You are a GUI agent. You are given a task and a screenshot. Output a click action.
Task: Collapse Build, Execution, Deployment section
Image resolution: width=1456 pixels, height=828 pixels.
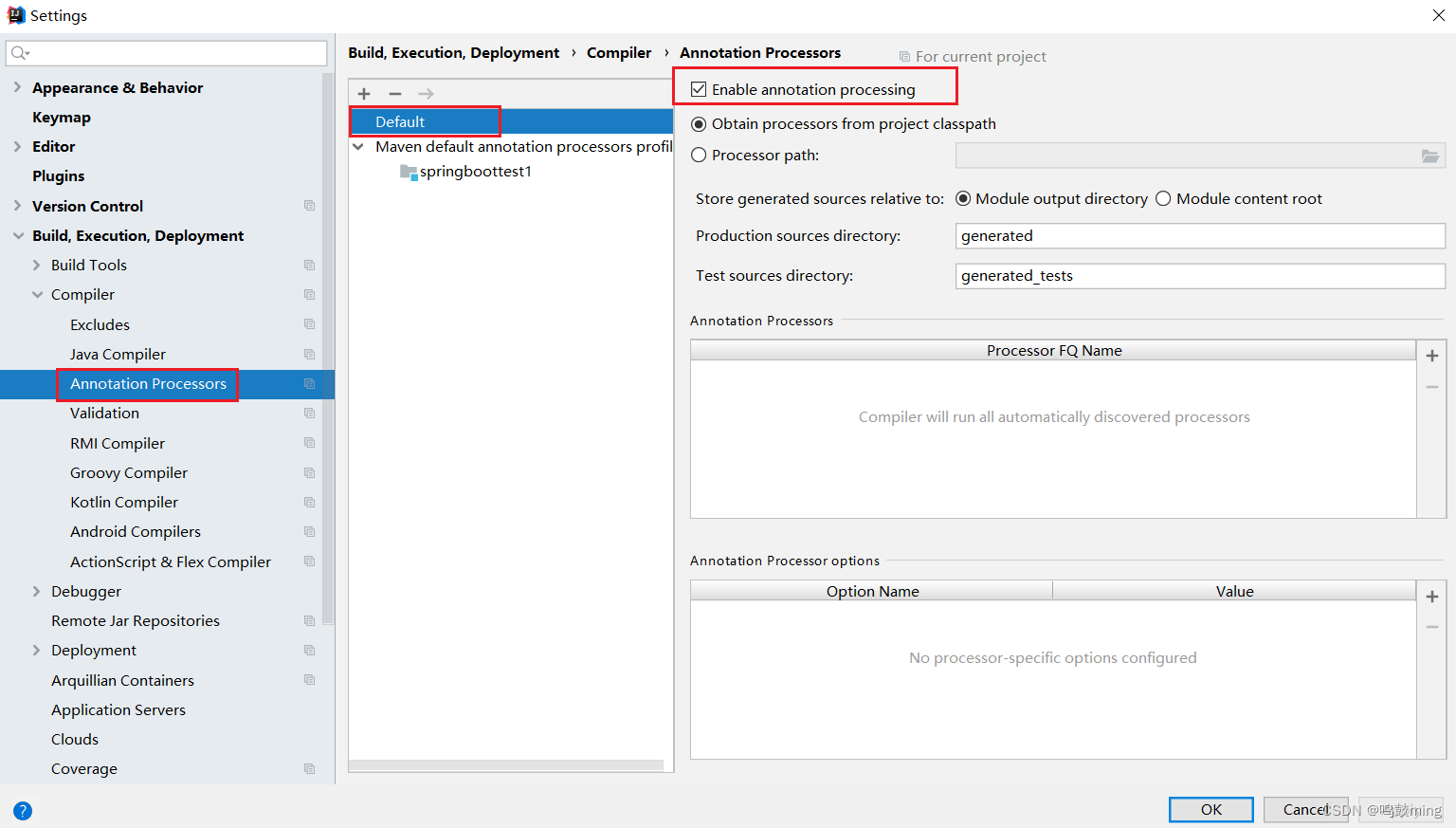click(18, 236)
